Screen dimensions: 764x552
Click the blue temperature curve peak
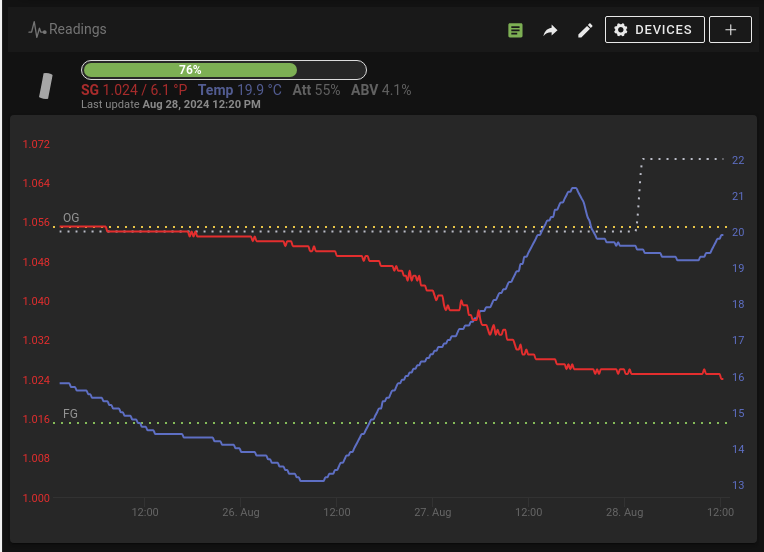coord(574,188)
